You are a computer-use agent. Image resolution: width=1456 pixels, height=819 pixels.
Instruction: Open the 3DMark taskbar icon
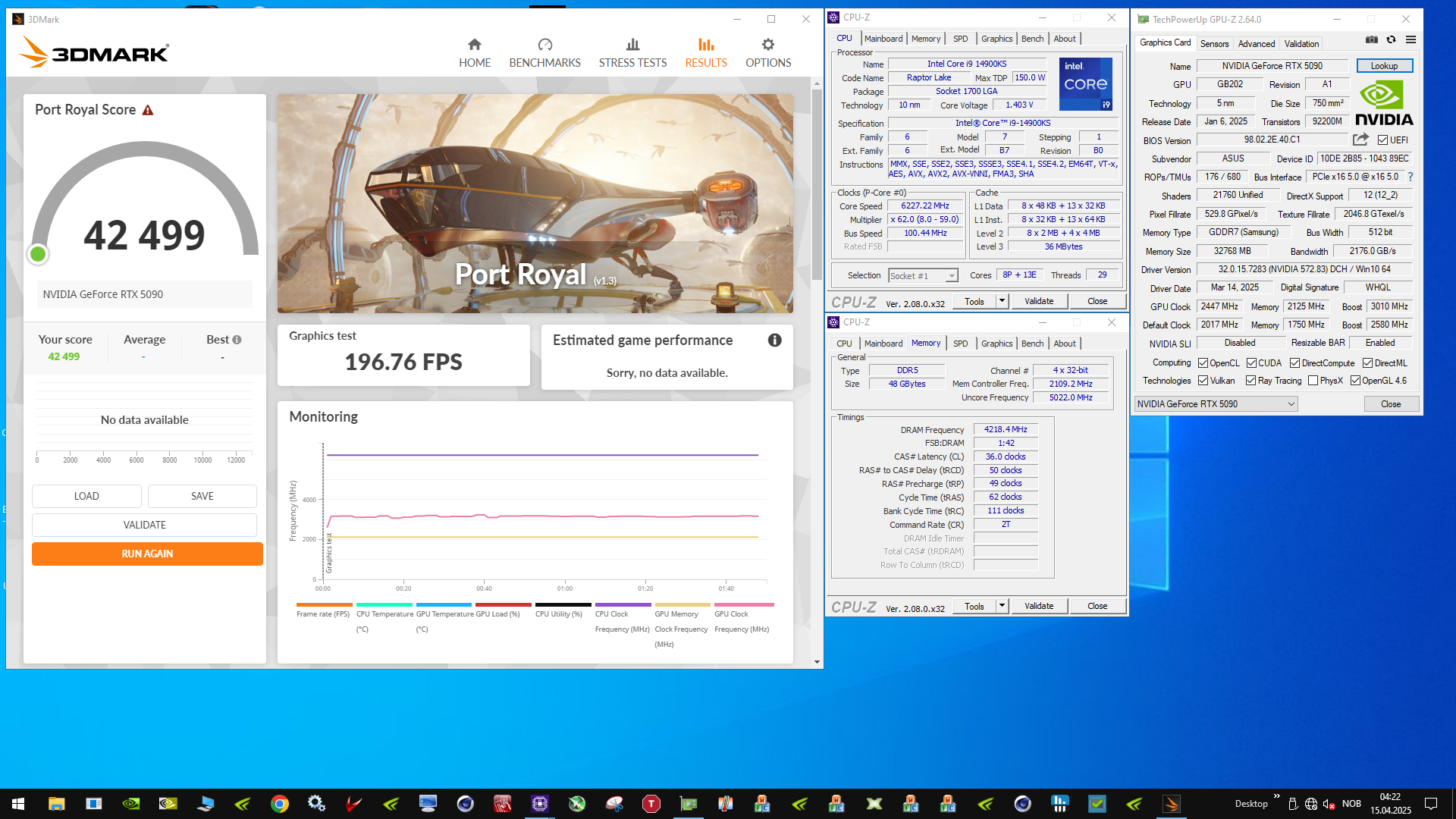(1172, 804)
